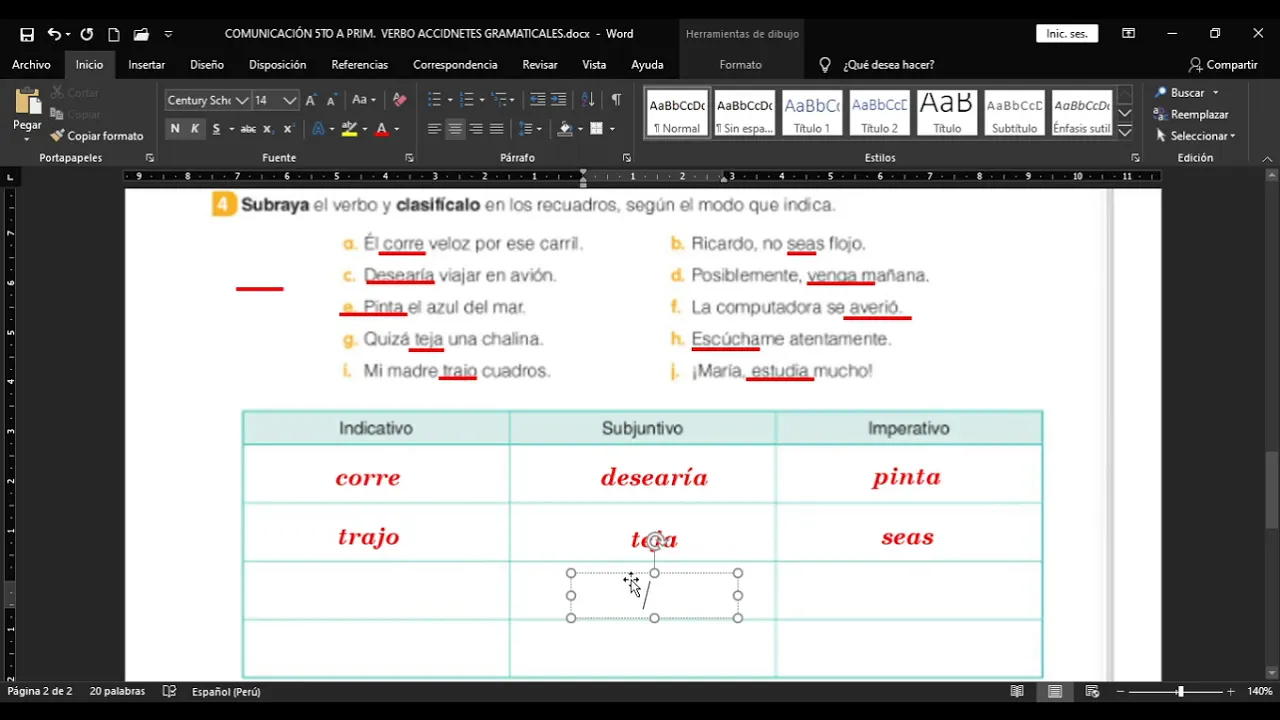Image resolution: width=1280 pixels, height=720 pixels.
Task: Switch to the Insertar tab
Action: pos(147,65)
